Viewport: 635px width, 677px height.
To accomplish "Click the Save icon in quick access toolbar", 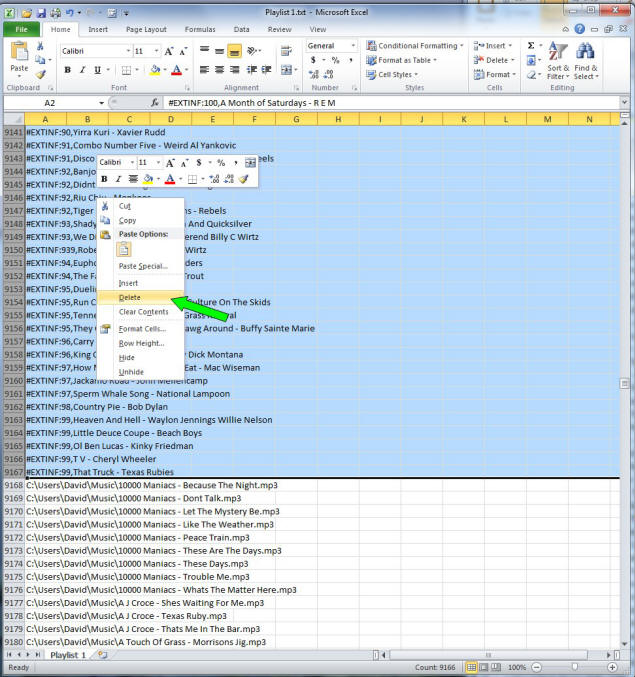I will coord(41,13).
